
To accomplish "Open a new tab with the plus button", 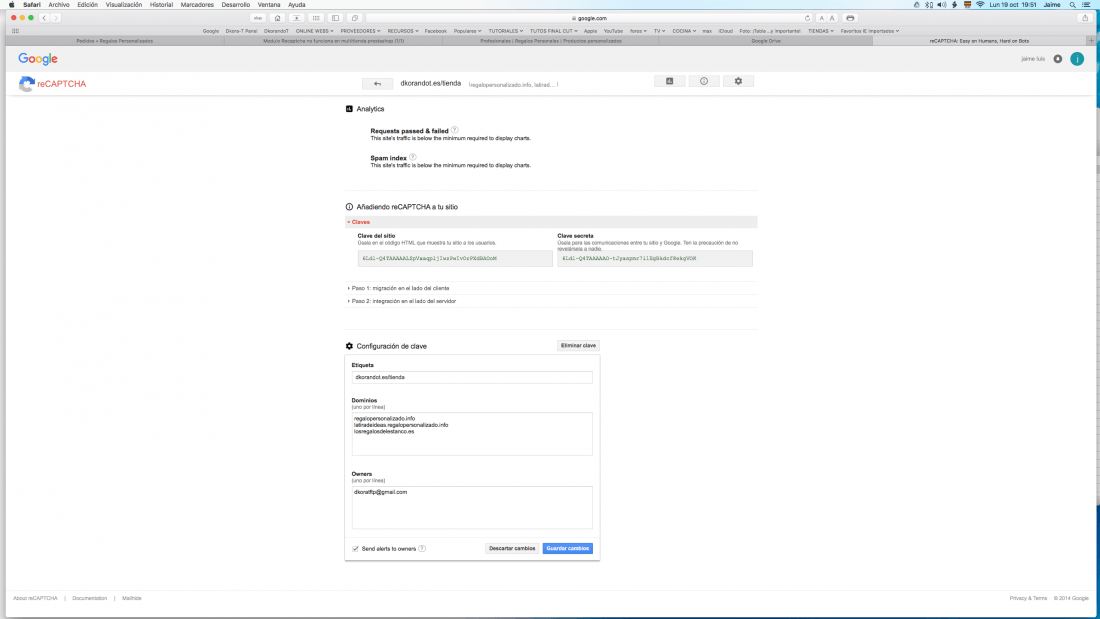I will (x=1091, y=41).
